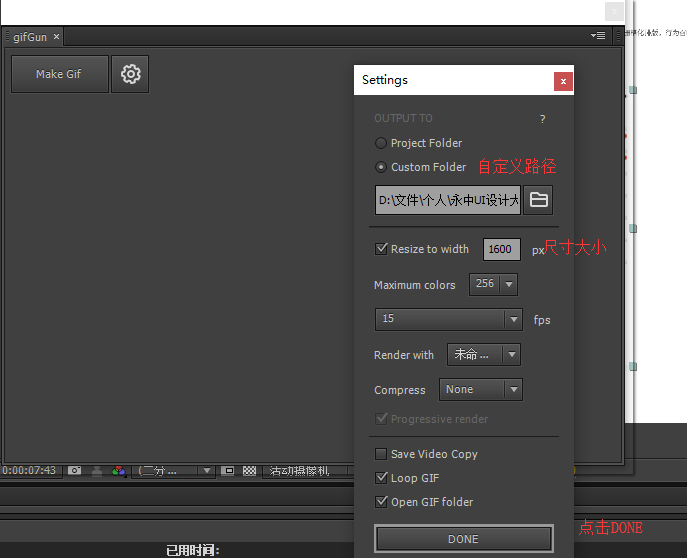687x558 pixels.
Task: Toggle region of interest icon
Action: (227, 471)
